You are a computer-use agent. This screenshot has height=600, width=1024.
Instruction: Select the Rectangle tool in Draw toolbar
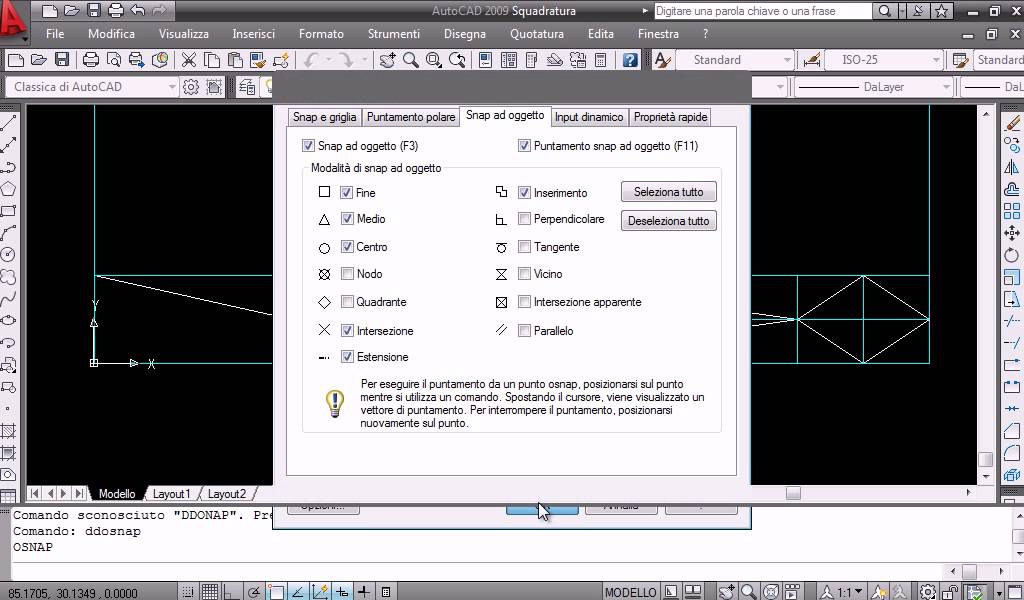pos(8,211)
